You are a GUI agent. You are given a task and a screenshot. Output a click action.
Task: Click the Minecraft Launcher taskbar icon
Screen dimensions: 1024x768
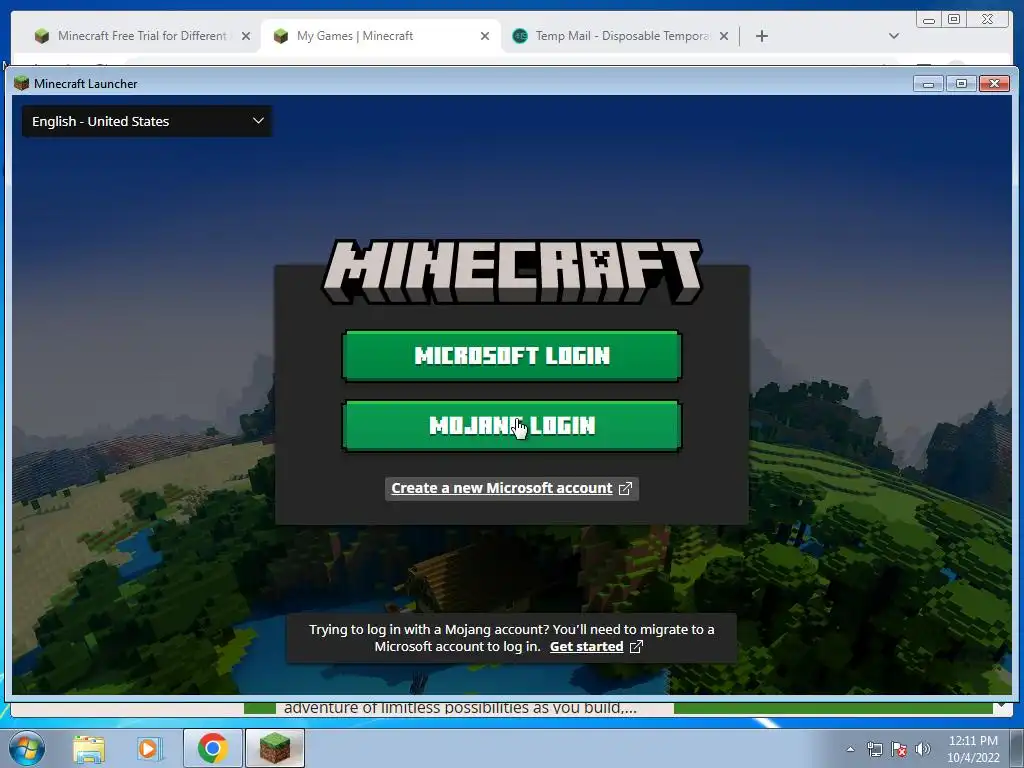[275, 748]
